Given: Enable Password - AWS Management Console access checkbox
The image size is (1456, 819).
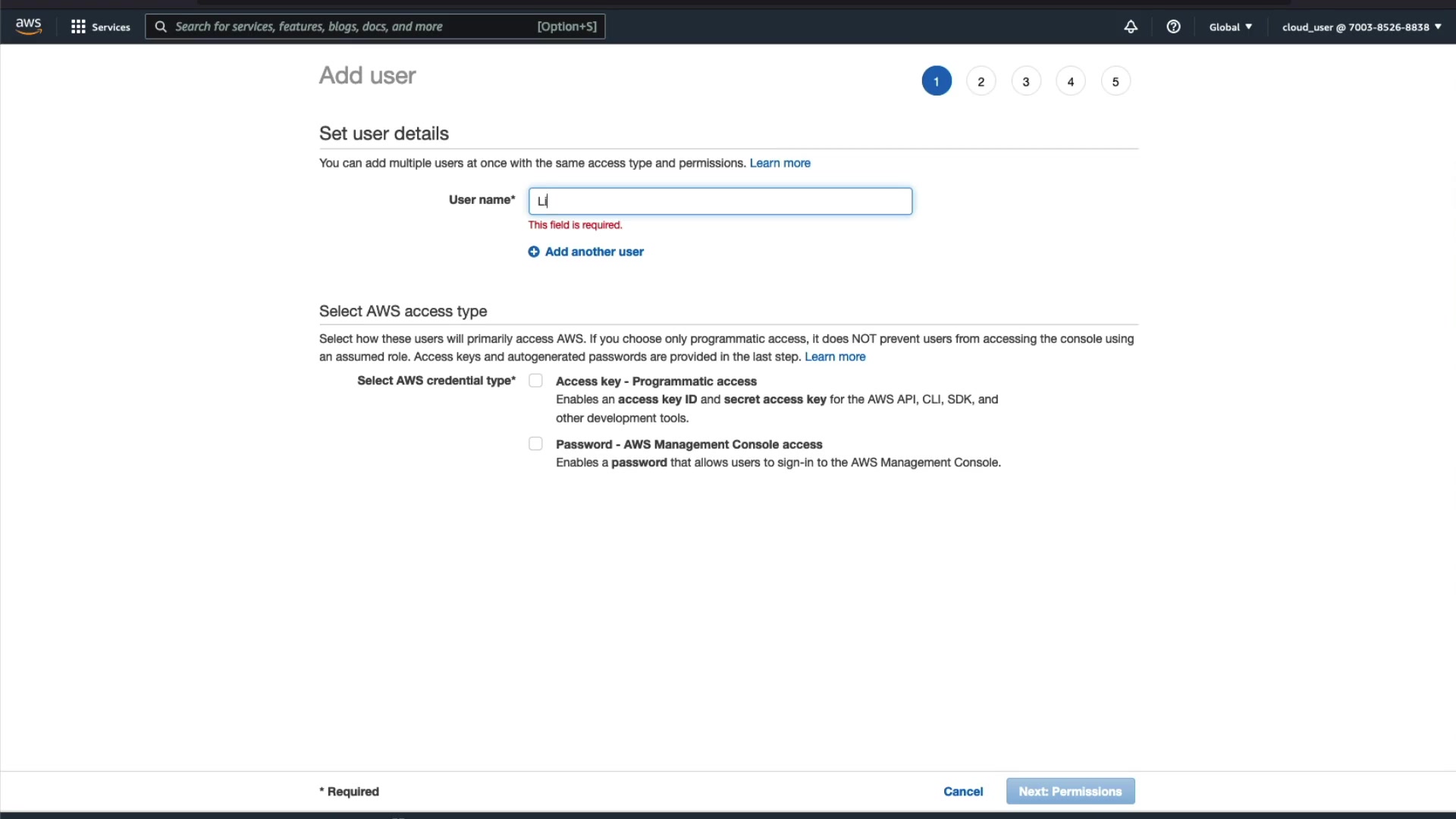Looking at the screenshot, I should pos(535,444).
